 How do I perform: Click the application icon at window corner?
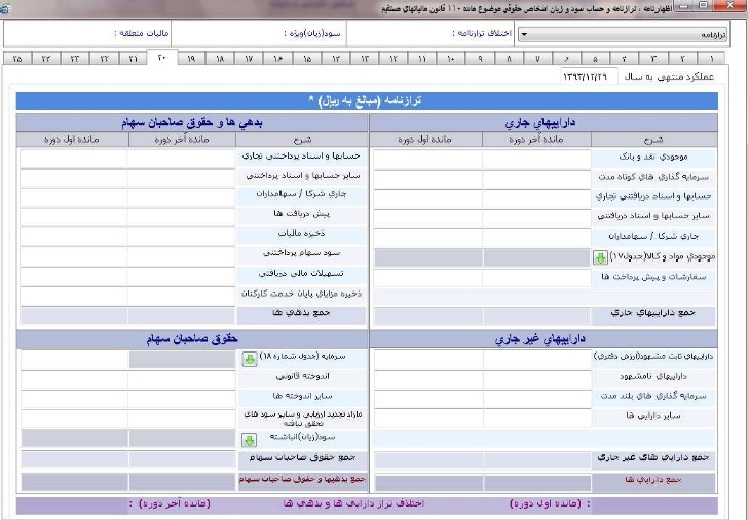pos(4,9)
